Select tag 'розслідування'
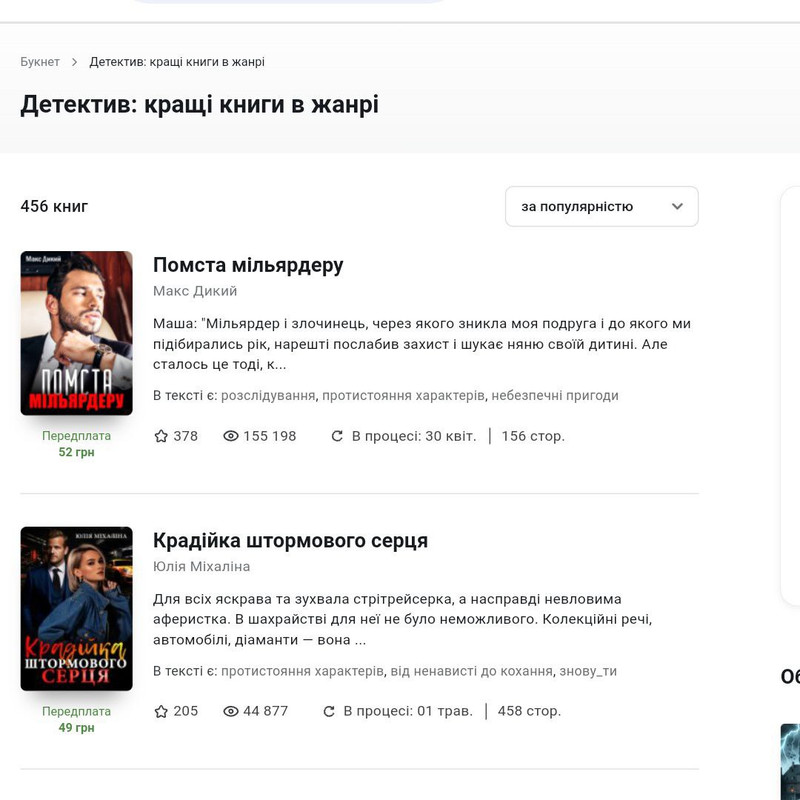 (268, 395)
